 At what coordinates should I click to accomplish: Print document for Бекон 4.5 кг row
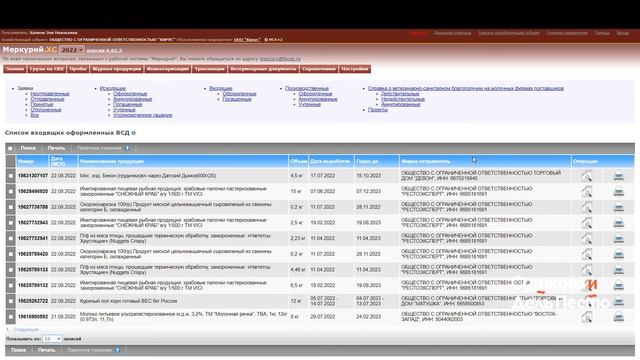[x=618, y=176]
